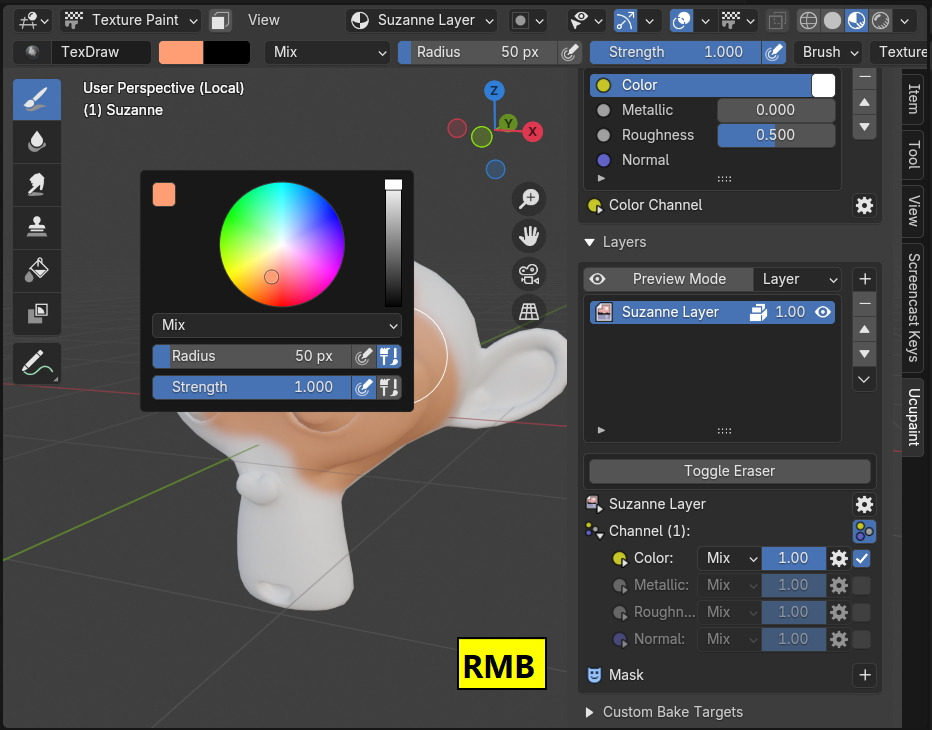Open header Mix blend mode dropdown
The width and height of the screenshot is (932, 730).
(x=328, y=52)
